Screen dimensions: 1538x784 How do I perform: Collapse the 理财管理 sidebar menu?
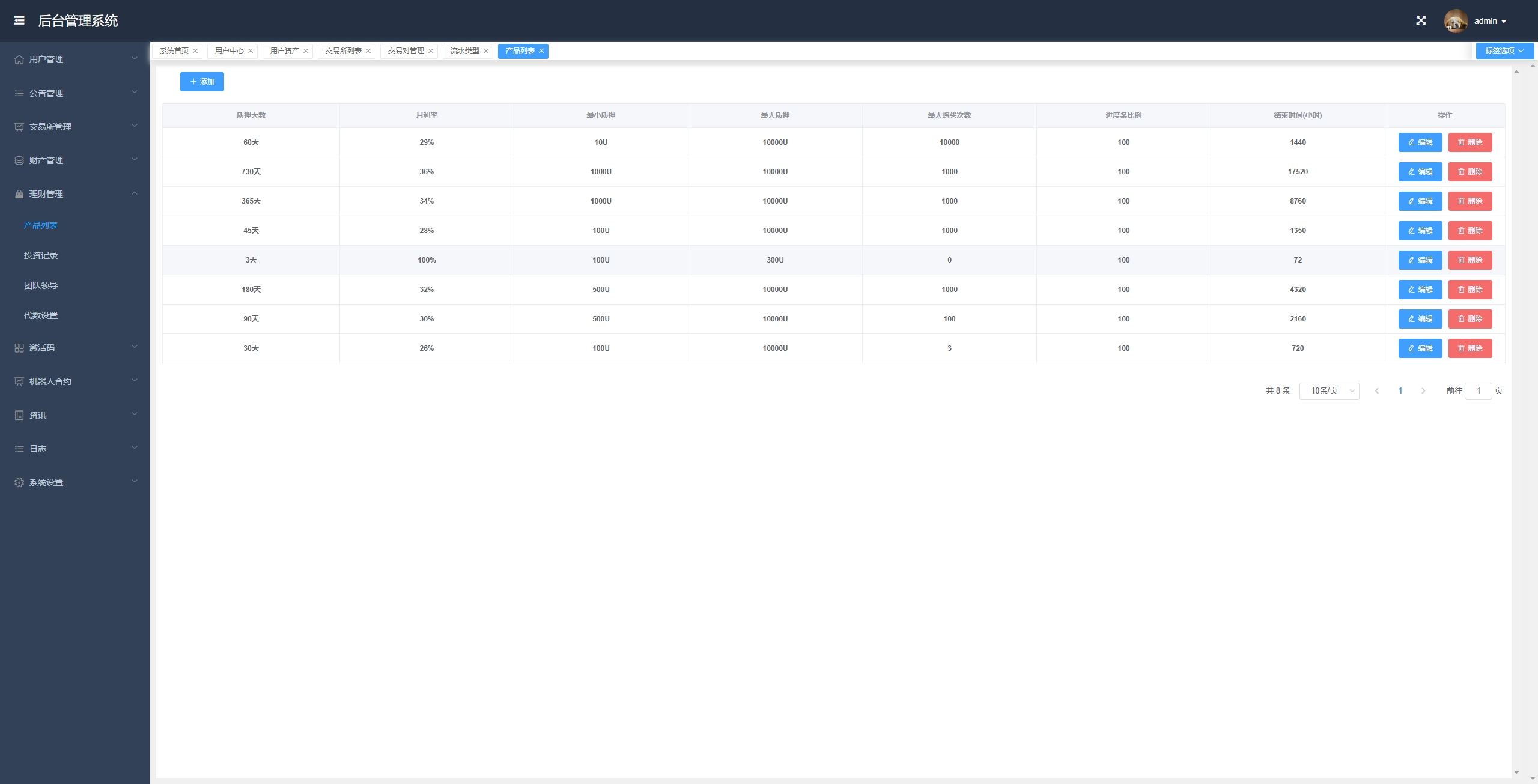click(74, 194)
